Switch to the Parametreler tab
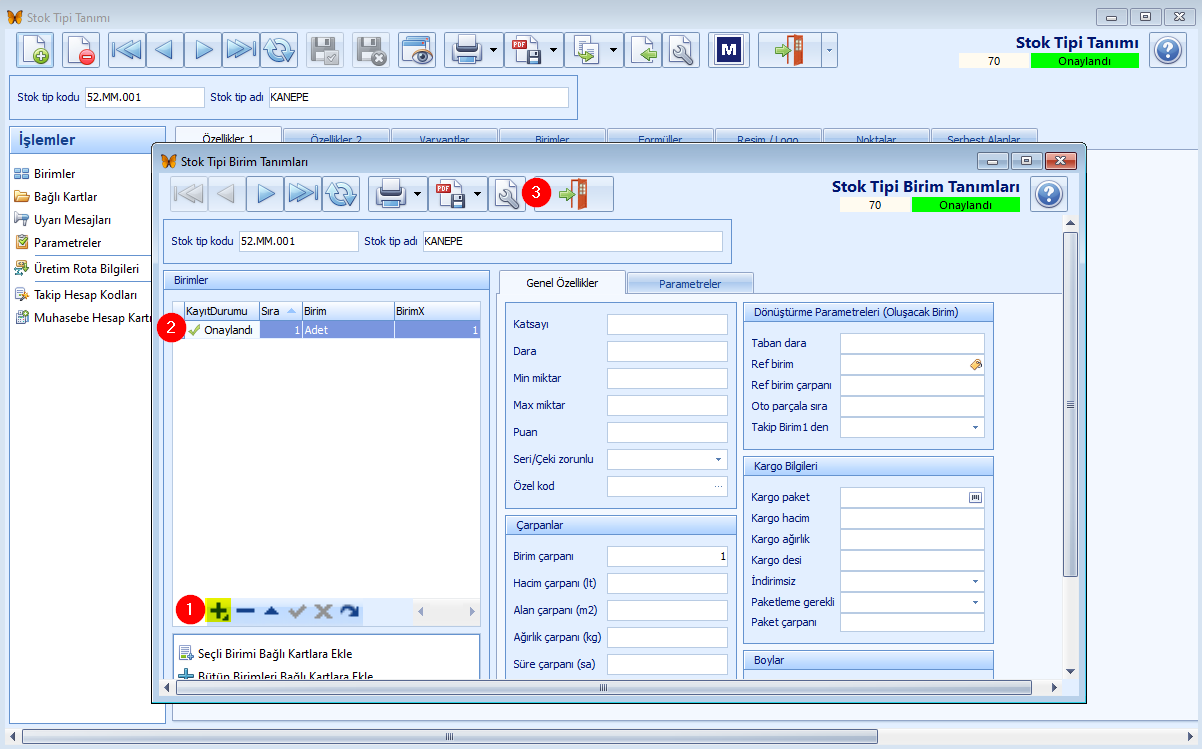The image size is (1202, 749). (690, 283)
